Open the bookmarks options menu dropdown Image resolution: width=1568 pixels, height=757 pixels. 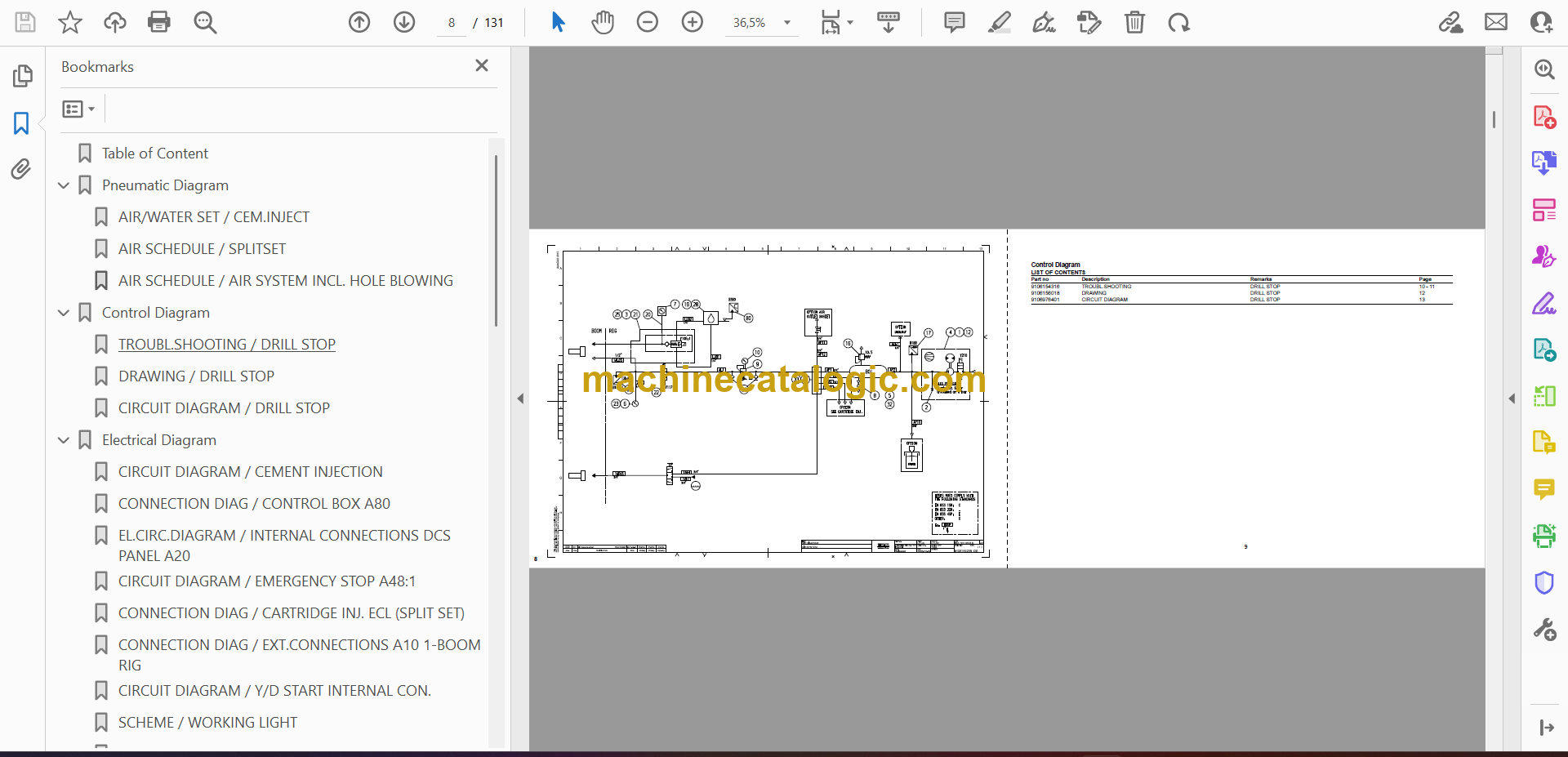[x=78, y=109]
